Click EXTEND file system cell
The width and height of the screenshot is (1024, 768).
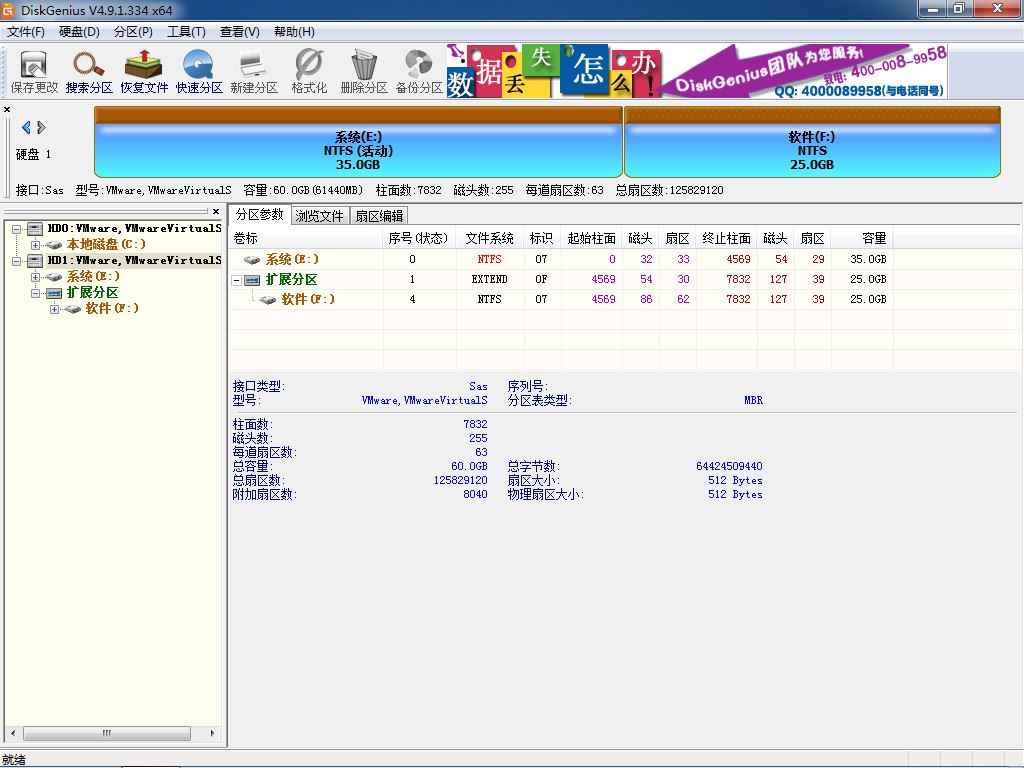coord(489,280)
